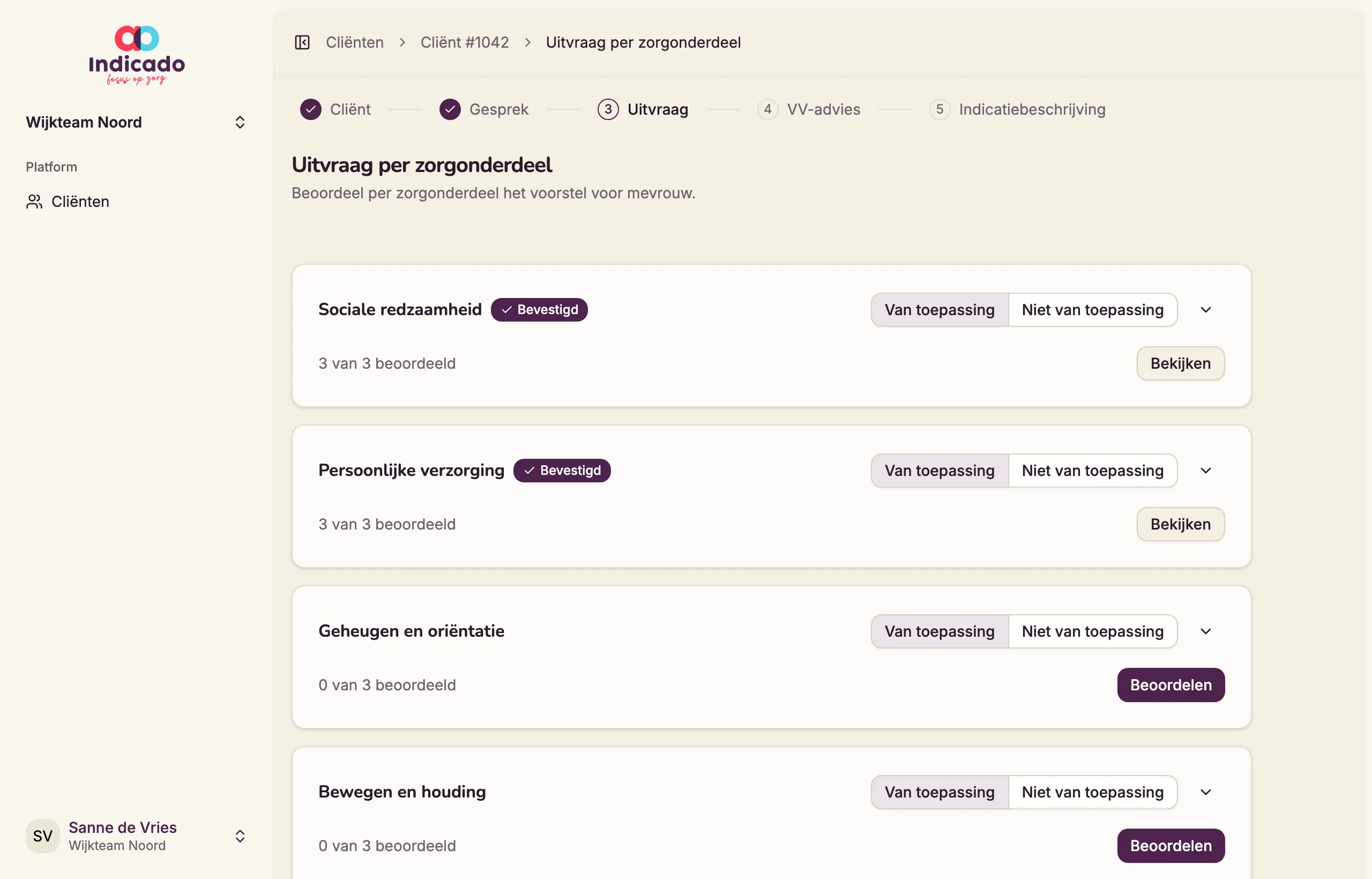Click '0 van 3 beoordeeld' under Geheugen en oriëntatie

pos(387,685)
